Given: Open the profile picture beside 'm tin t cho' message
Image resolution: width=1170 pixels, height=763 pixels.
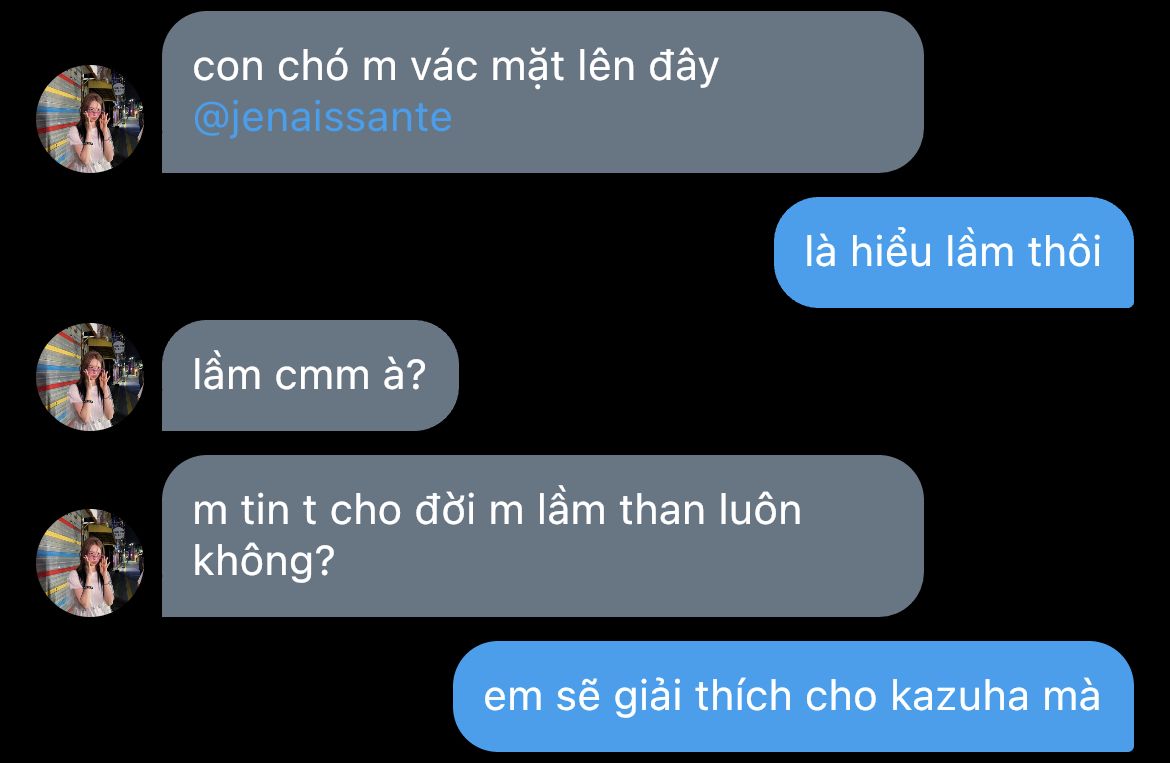Looking at the screenshot, I should pos(90,563).
